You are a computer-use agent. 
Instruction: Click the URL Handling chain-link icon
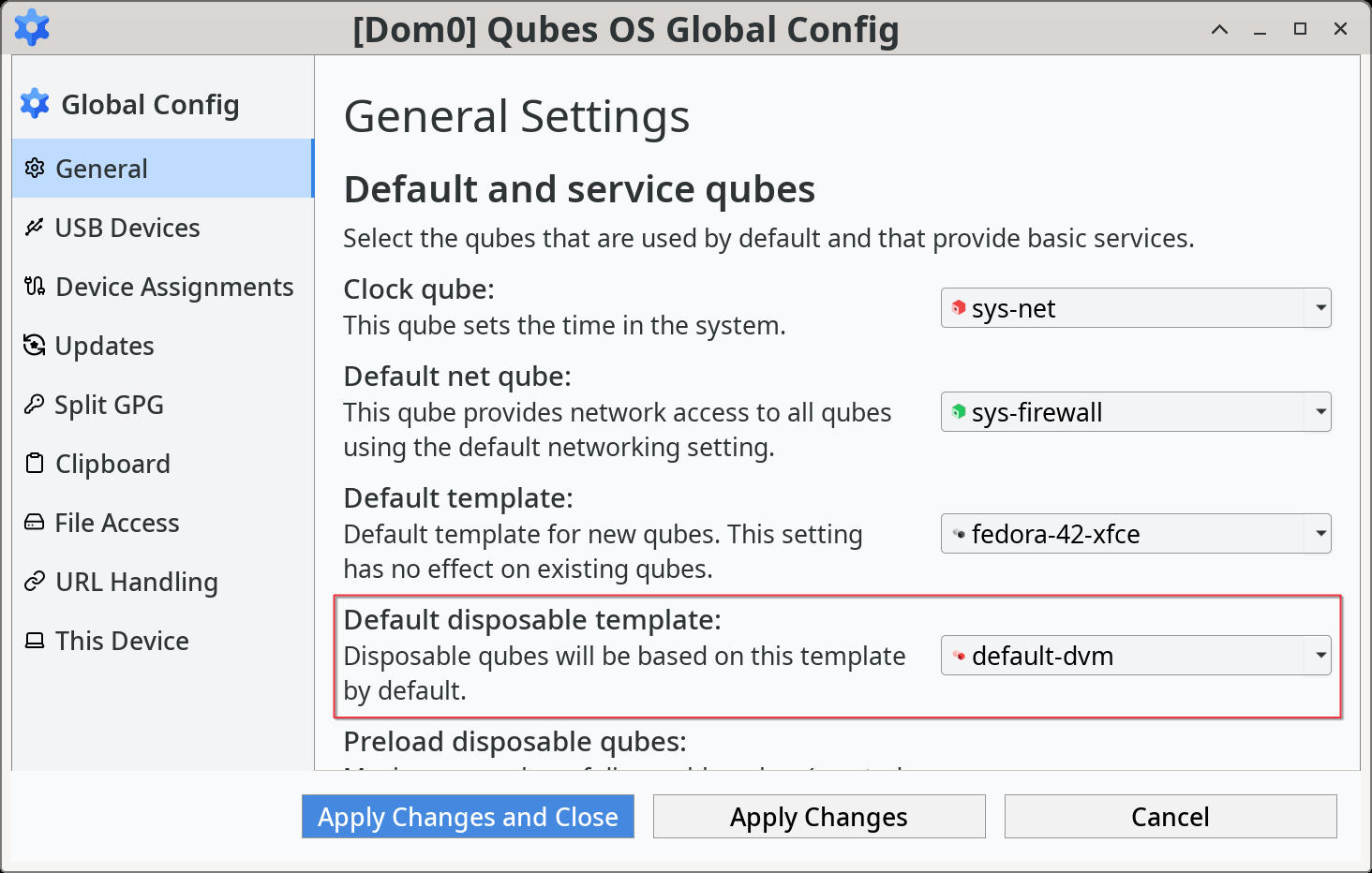tap(34, 581)
